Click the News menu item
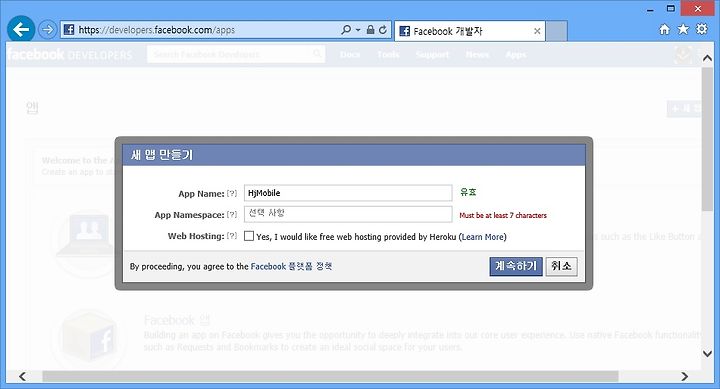720x389 pixels. click(x=477, y=55)
